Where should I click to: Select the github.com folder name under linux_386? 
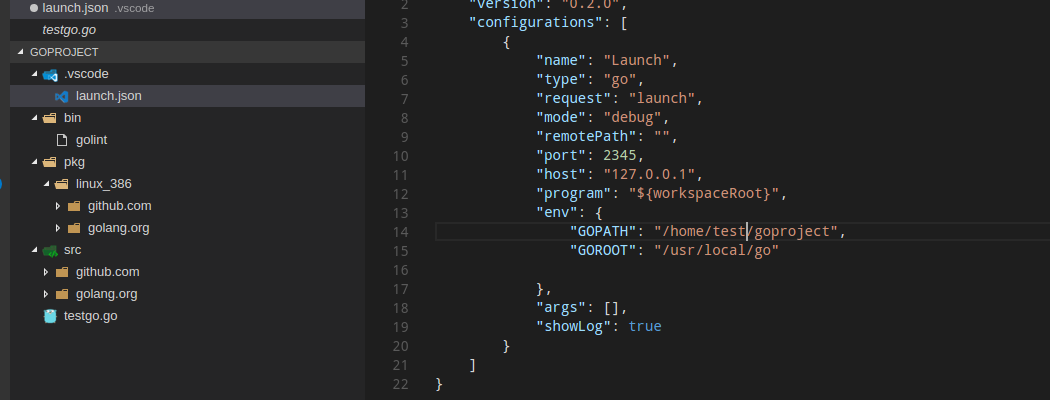119,206
